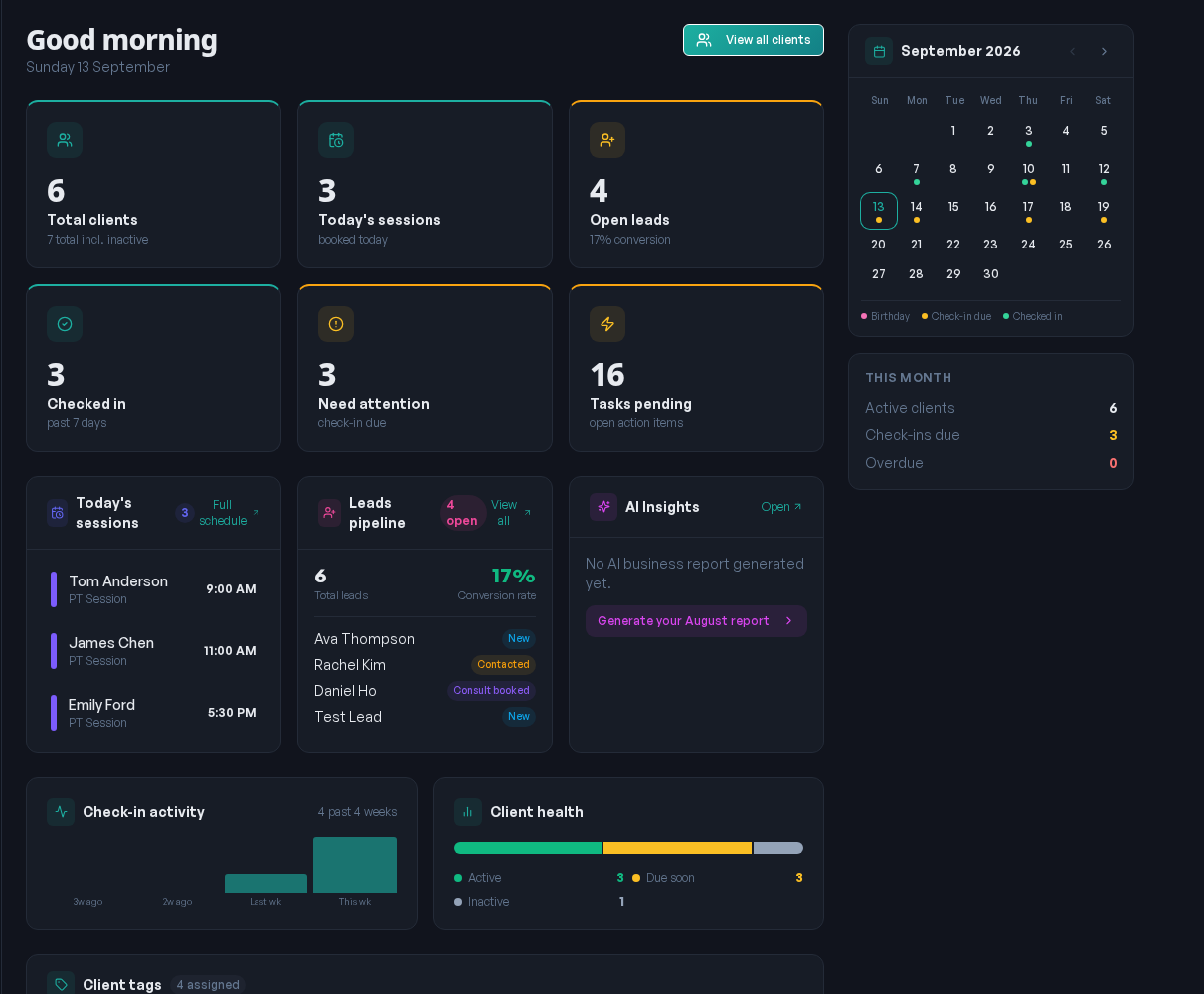The image size is (1204, 994).
Task: Click the Check-in activity pulse icon
Action: pos(61,812)
